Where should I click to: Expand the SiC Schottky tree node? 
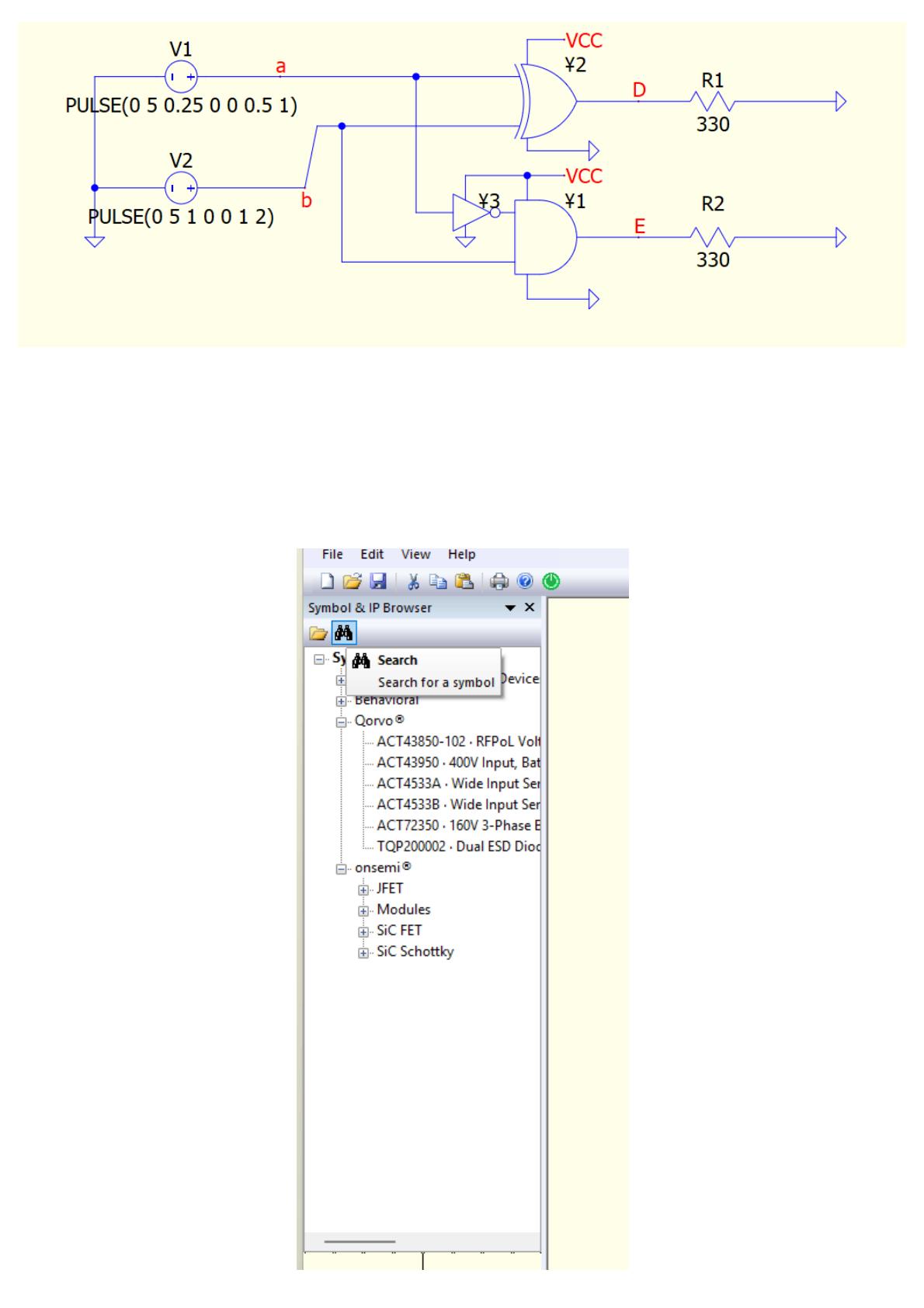[x=363, y=952]
